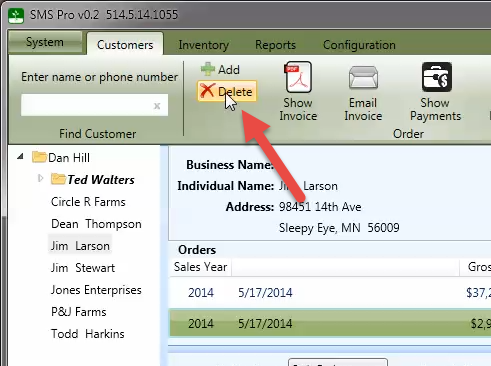Click the Sales Year column header
The height and width of the screenshot is (366, 491).
[x=200, y=267]
